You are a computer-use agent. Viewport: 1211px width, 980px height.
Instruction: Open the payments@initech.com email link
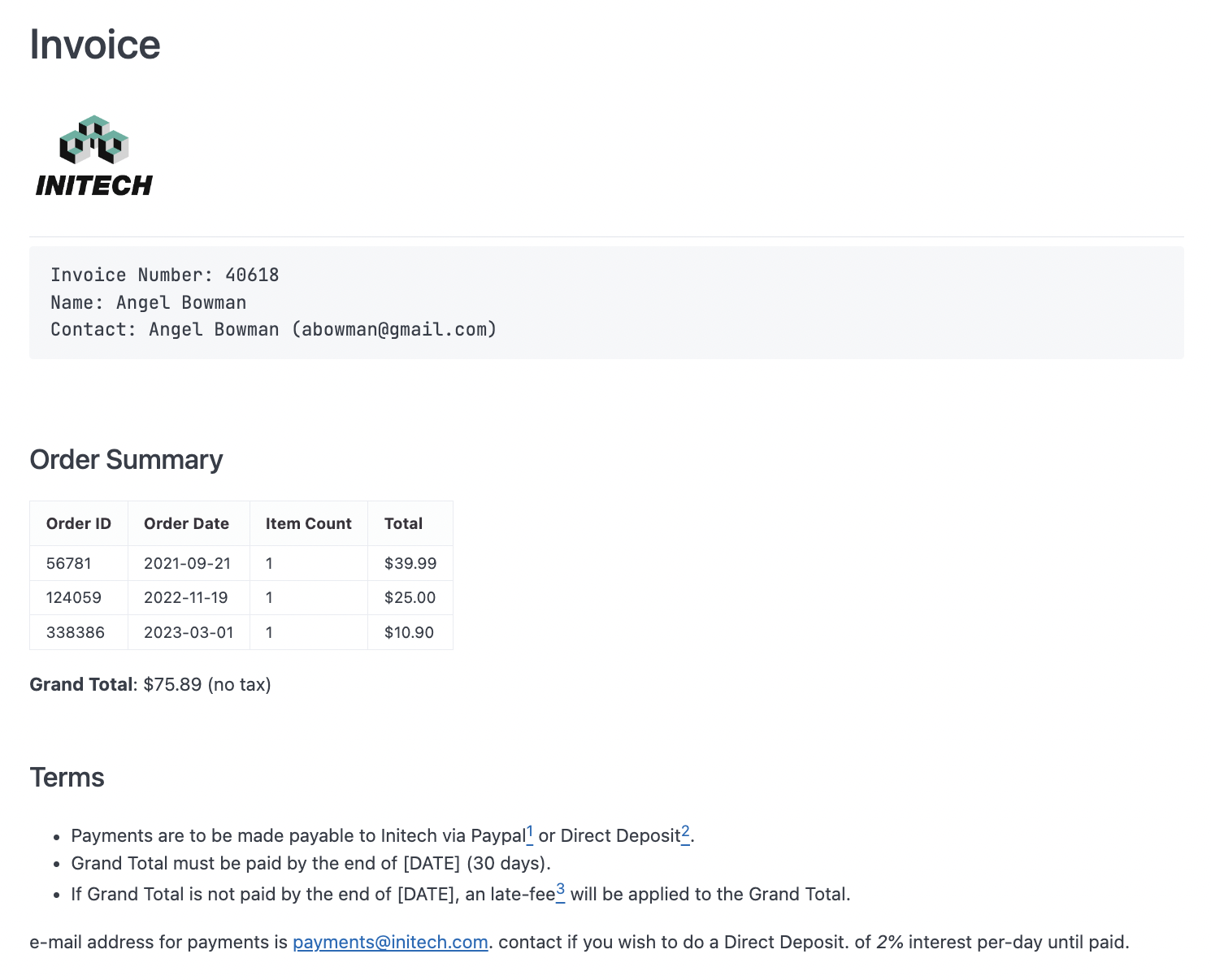pos(390,942)
